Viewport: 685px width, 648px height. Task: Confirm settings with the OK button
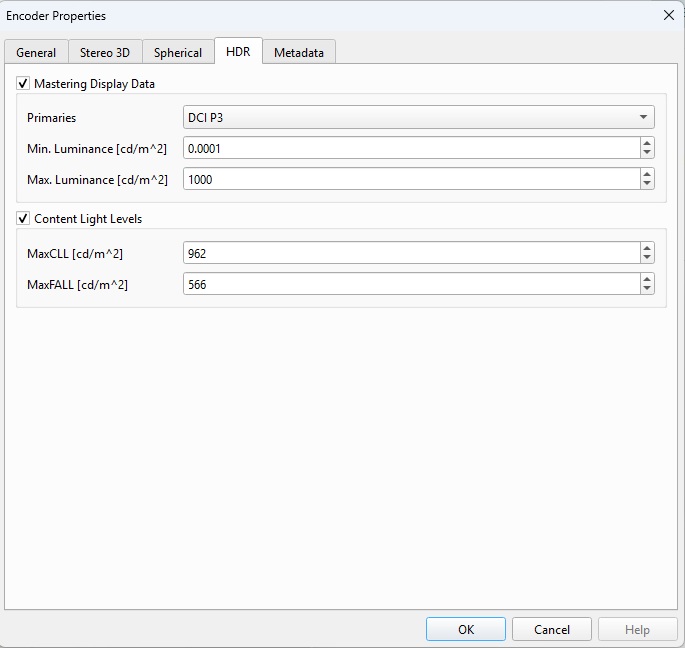point(466,629)
